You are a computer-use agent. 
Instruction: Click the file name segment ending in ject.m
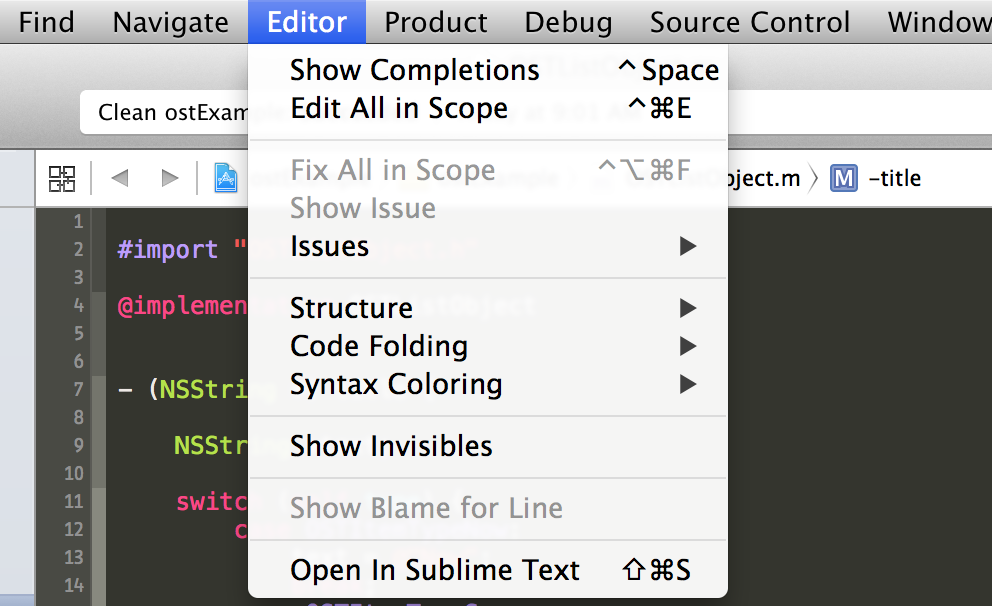[x=764, y=178]
